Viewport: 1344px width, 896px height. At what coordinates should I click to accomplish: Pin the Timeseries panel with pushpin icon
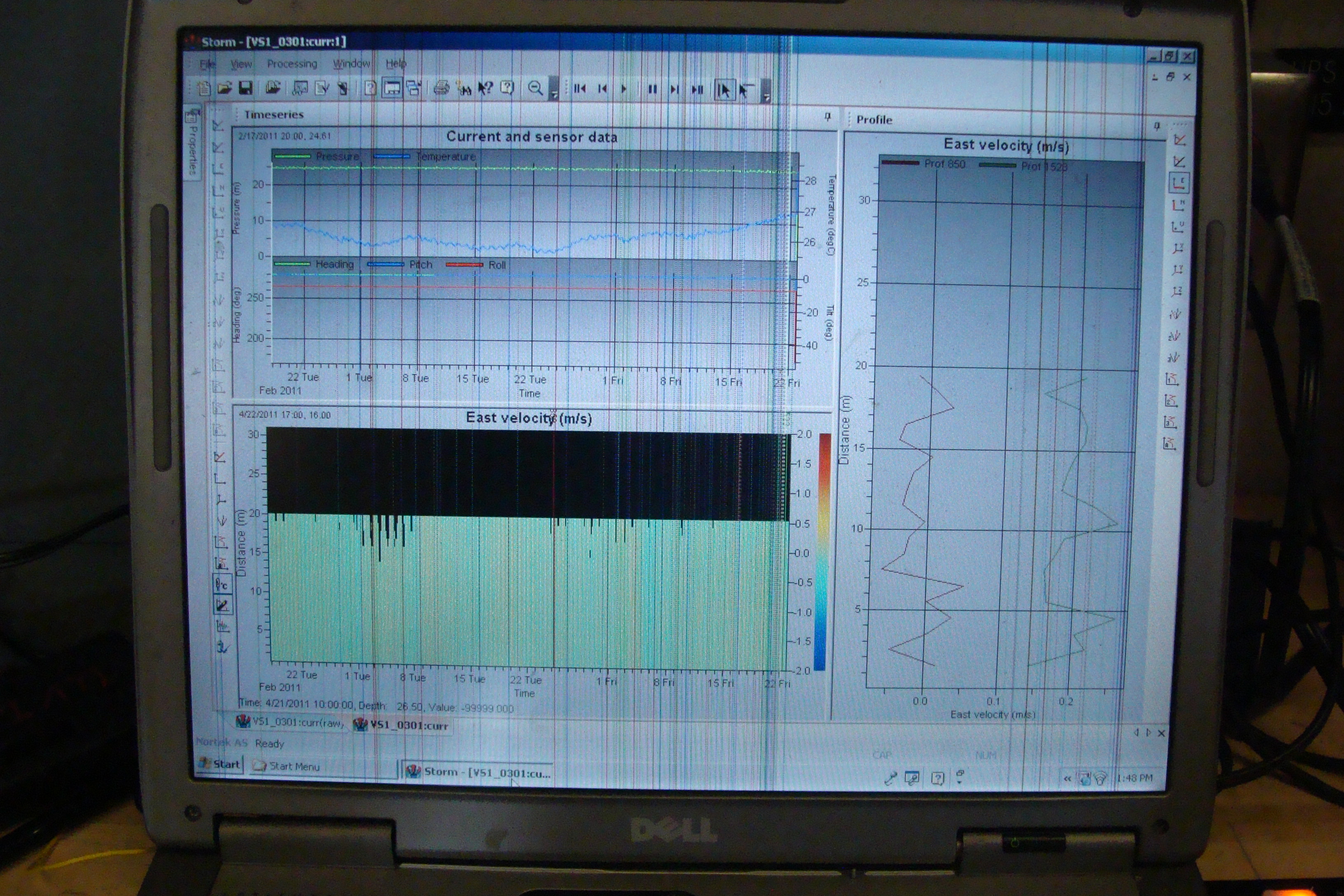point(827,117)
